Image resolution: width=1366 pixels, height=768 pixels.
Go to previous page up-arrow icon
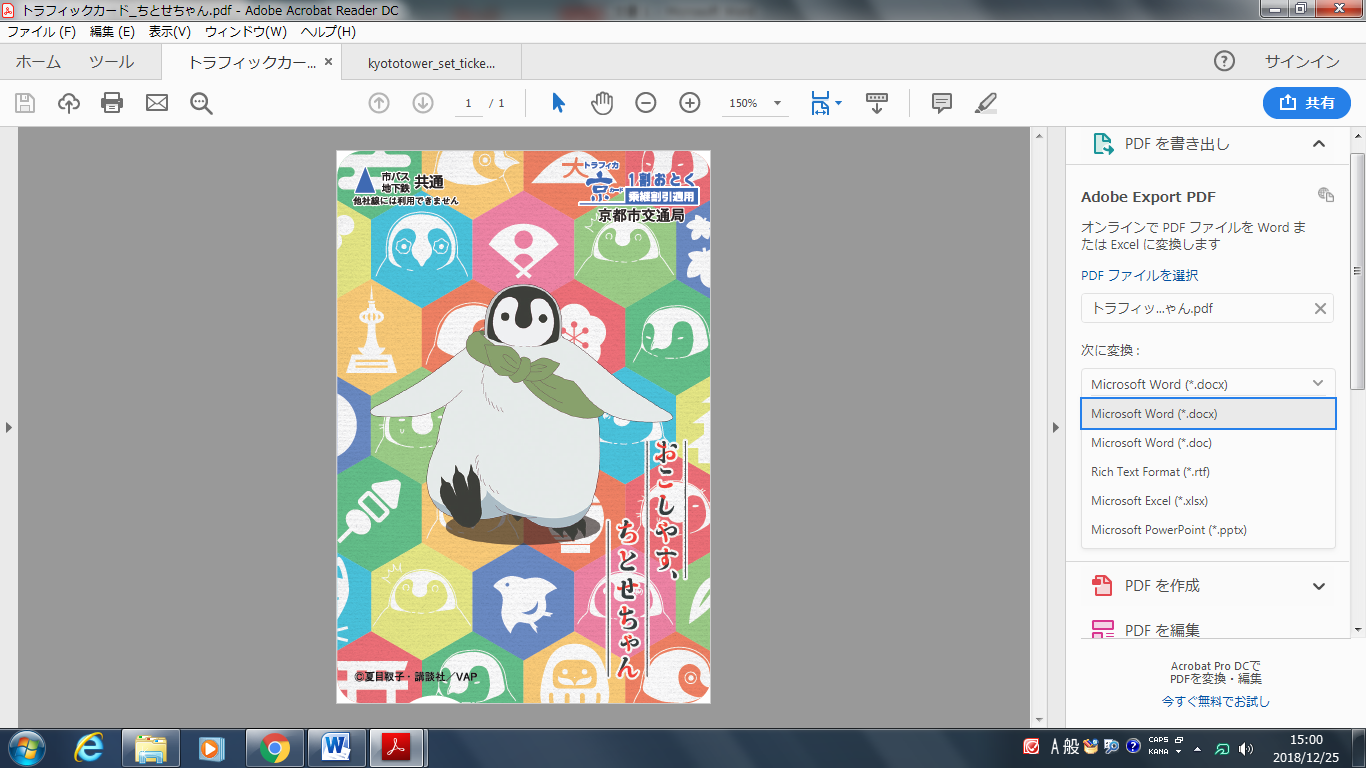click(x=379, y=103)
